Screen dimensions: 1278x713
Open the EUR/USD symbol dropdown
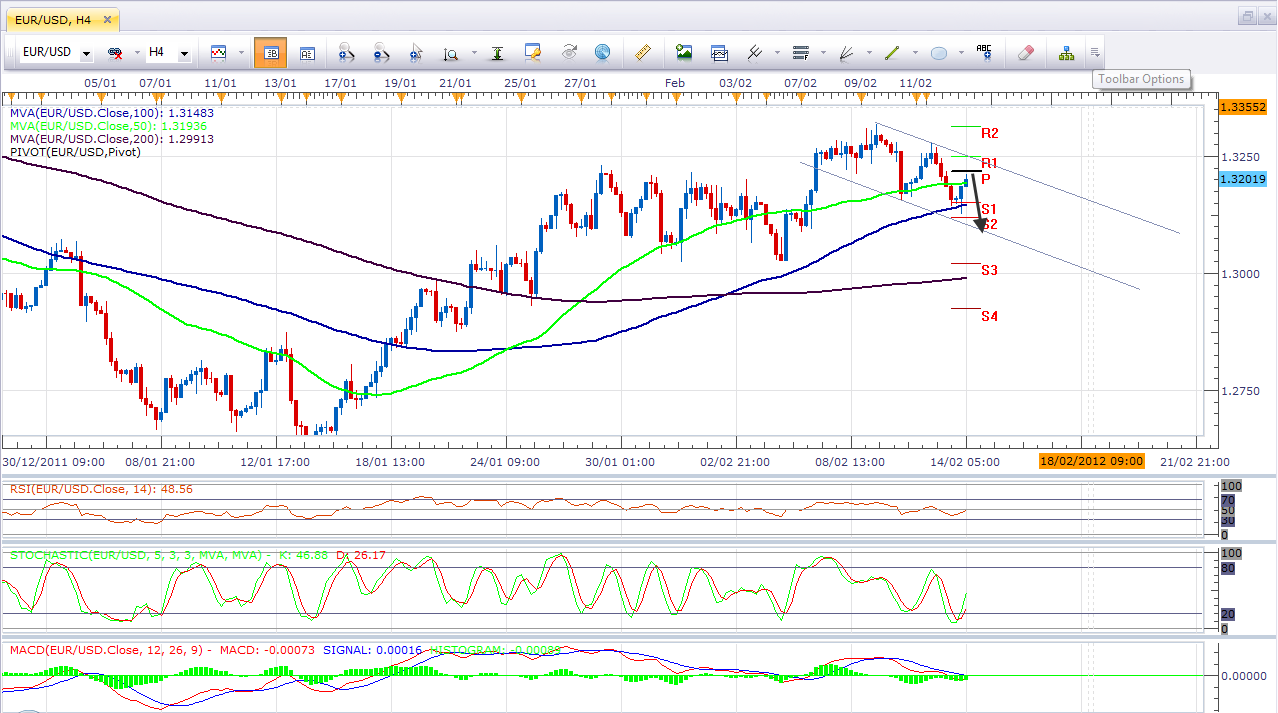(87, 53)
